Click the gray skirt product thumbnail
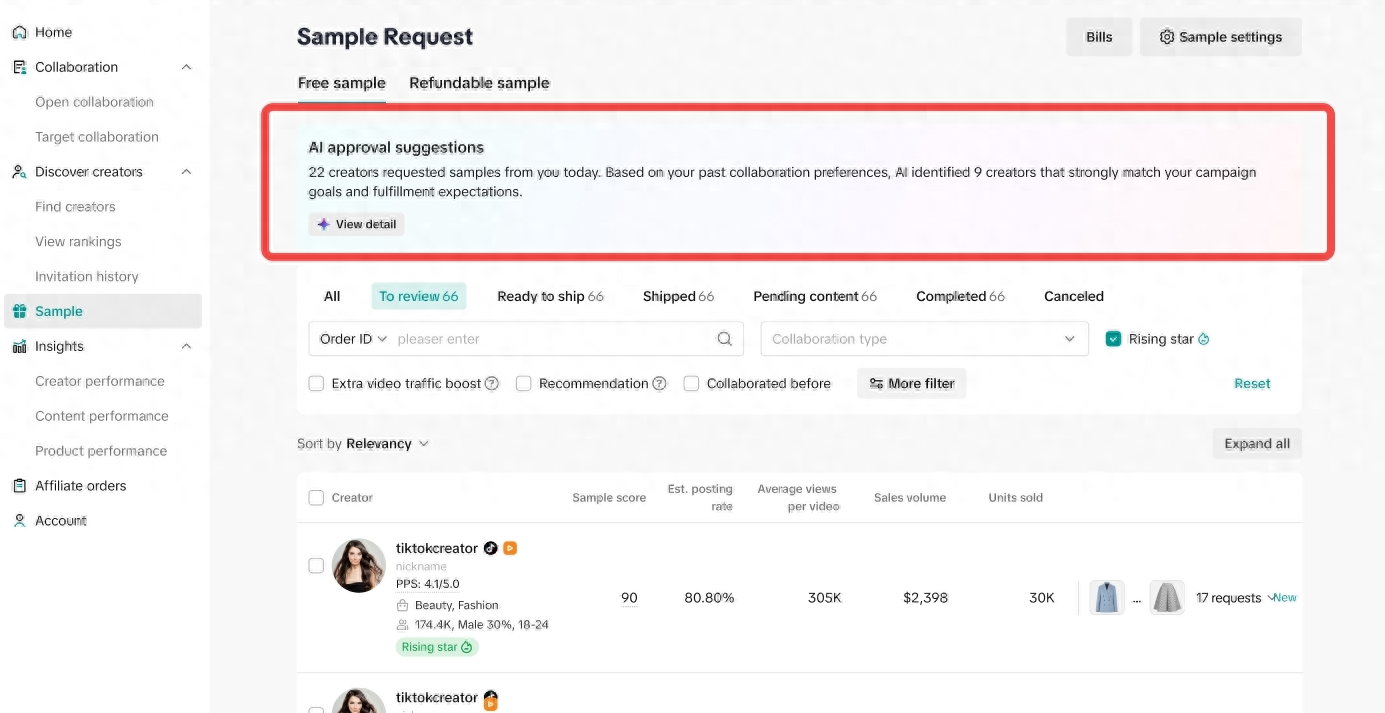The height and width of the screenshot is (713, 1385). point(1167,598)
